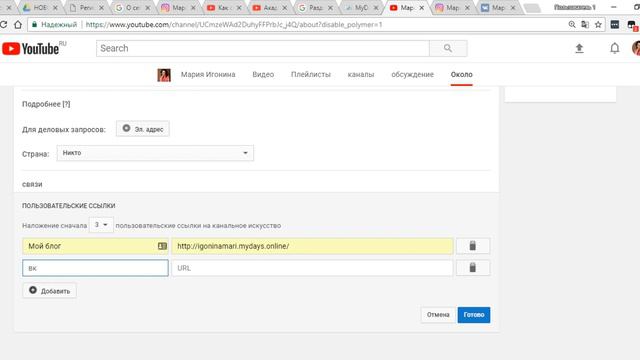This screenshot has height=360, width=640.
Task: Delete the Мой блог link row
Action: [473, 246]
